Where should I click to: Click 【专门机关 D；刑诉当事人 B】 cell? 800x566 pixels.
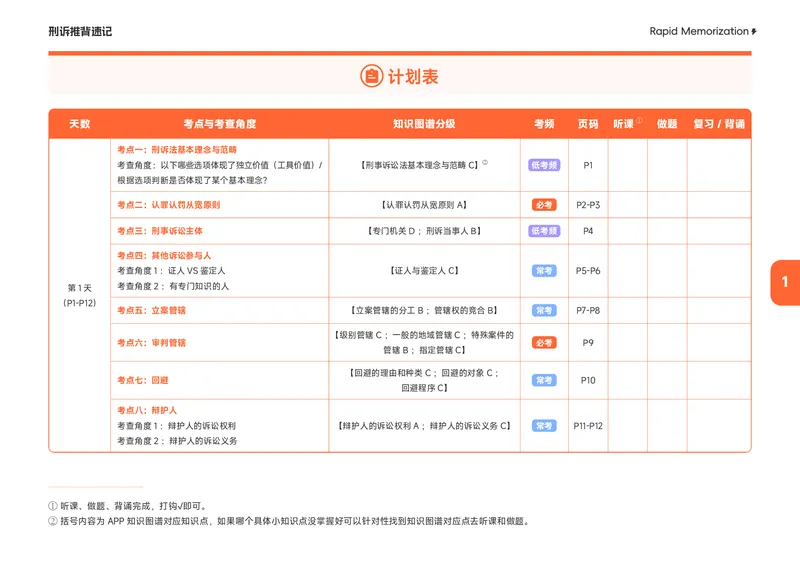pos(424,231)
